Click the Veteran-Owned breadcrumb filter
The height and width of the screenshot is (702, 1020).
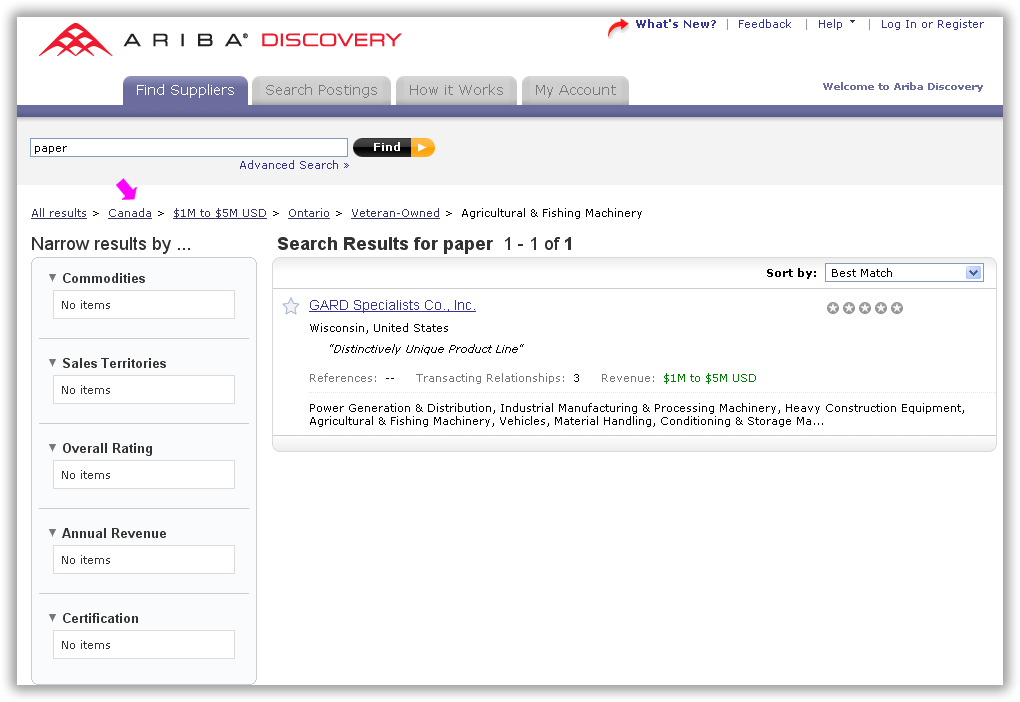pos(395,213)
